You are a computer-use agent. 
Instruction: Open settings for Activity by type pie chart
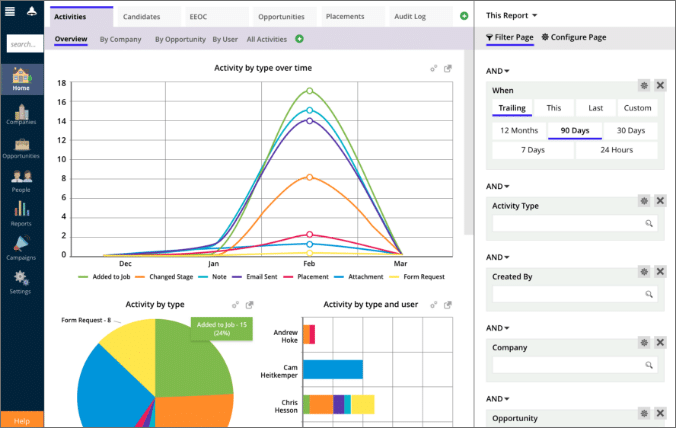tap(235, 305)
